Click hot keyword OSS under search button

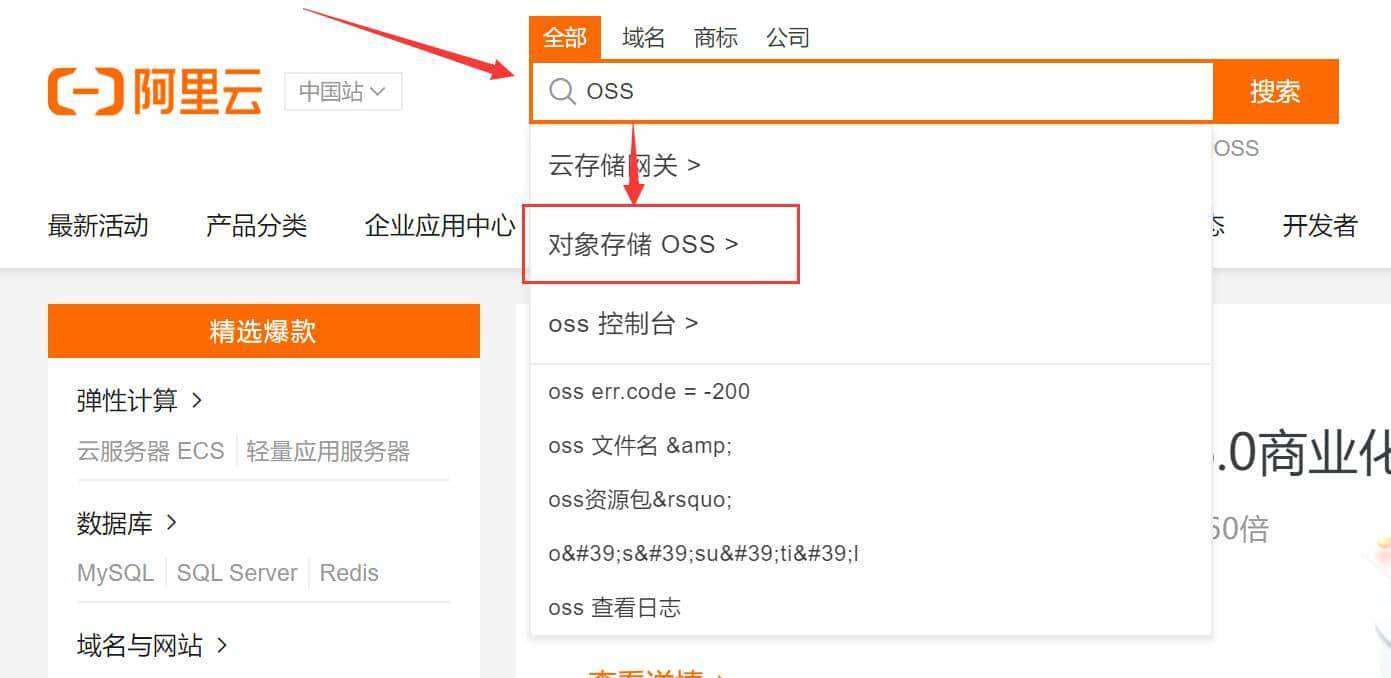pyautogui.click(x=1236, y=148)
